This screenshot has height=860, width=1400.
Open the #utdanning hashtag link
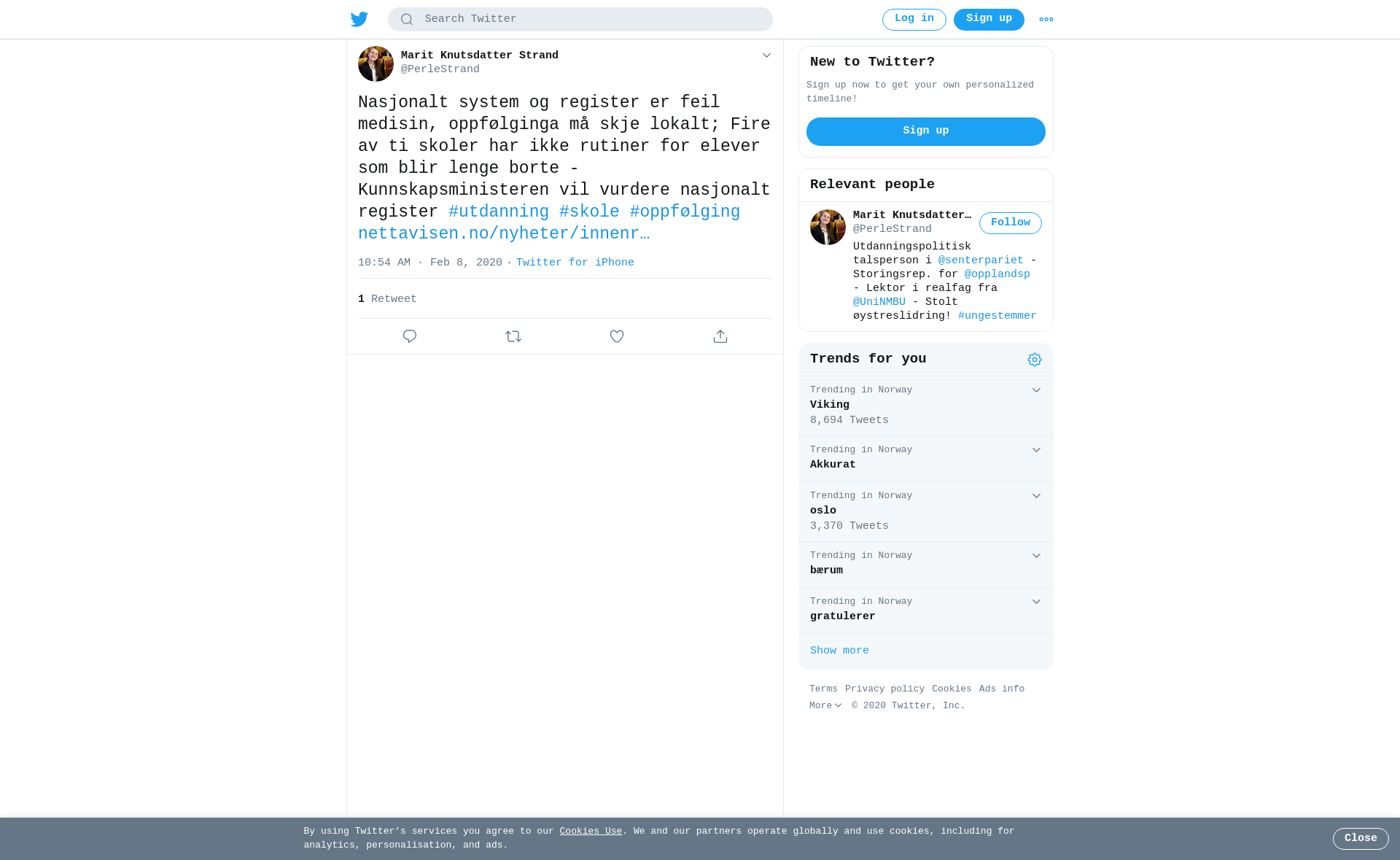tap(499, 212)
